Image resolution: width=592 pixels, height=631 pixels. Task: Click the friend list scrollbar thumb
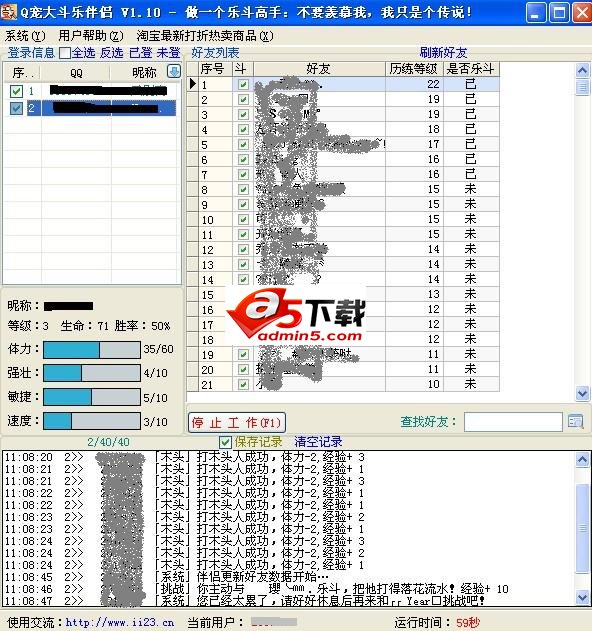pyautogui.click(x=582, y=87)
